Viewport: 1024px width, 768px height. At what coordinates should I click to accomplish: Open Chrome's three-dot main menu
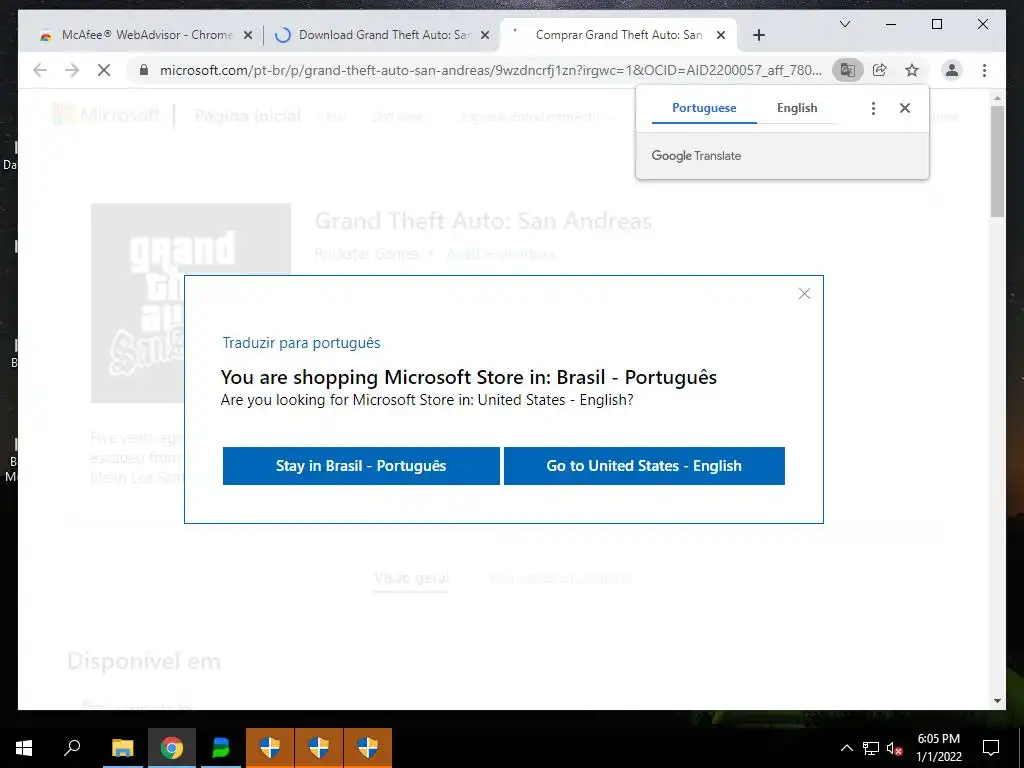[x=984, y=70]
